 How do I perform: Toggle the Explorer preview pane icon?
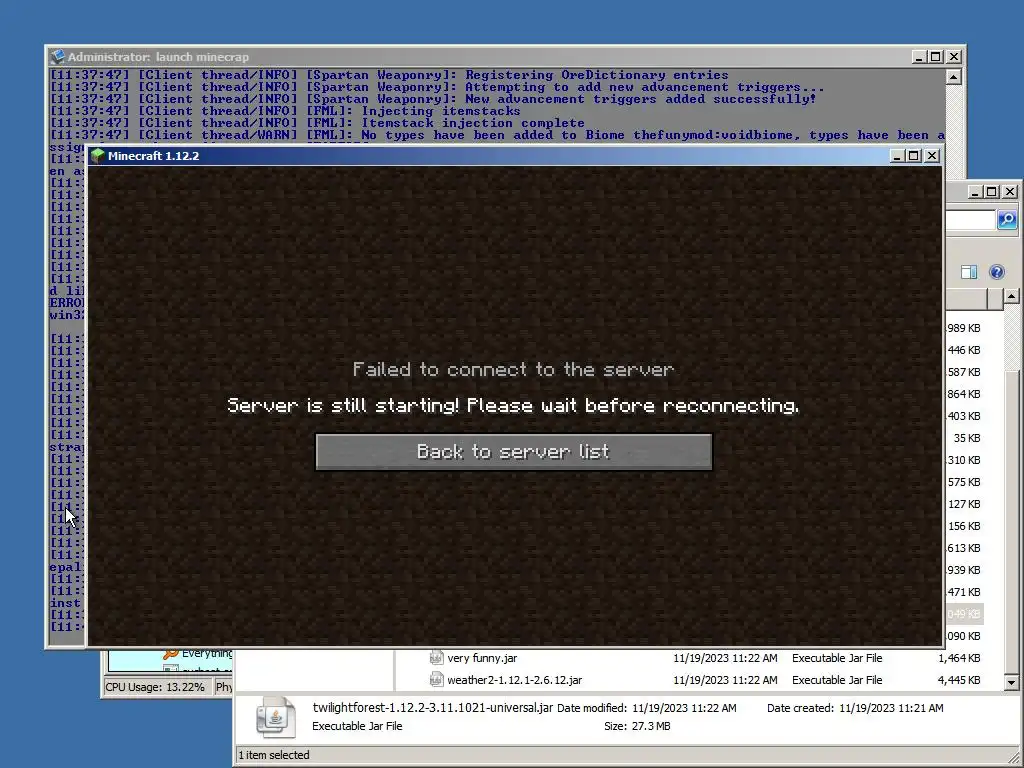point(969,272)
